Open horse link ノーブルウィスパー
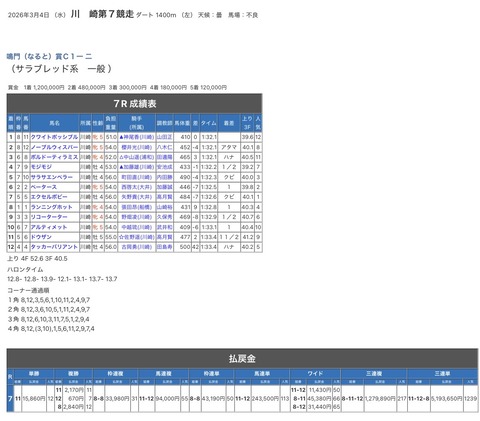The width and height of the screenshot is (480, 421). (54, 147)
